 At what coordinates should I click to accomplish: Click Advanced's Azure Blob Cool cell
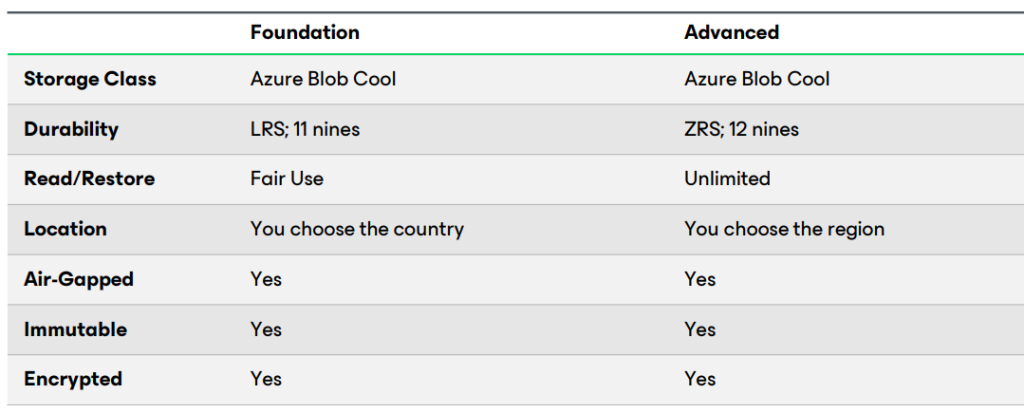coord(757,79)
